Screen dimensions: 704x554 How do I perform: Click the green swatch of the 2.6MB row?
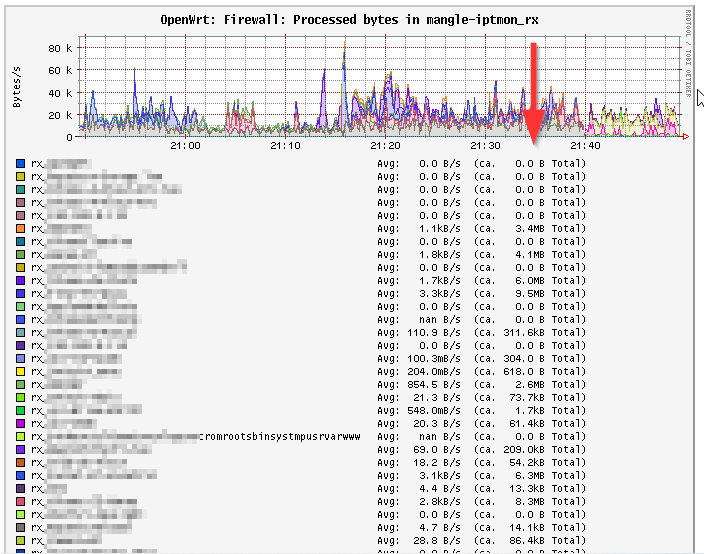point(20,385)
